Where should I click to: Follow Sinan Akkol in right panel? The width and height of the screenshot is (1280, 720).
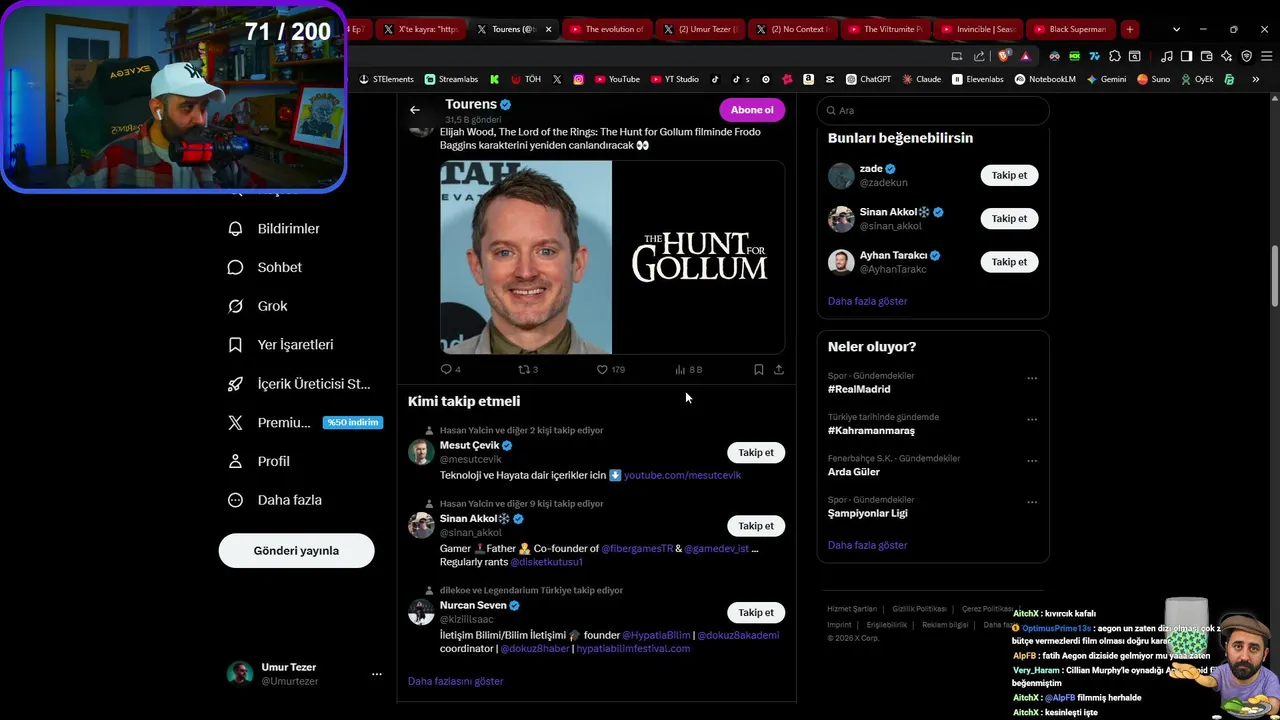pos(1009,219)
